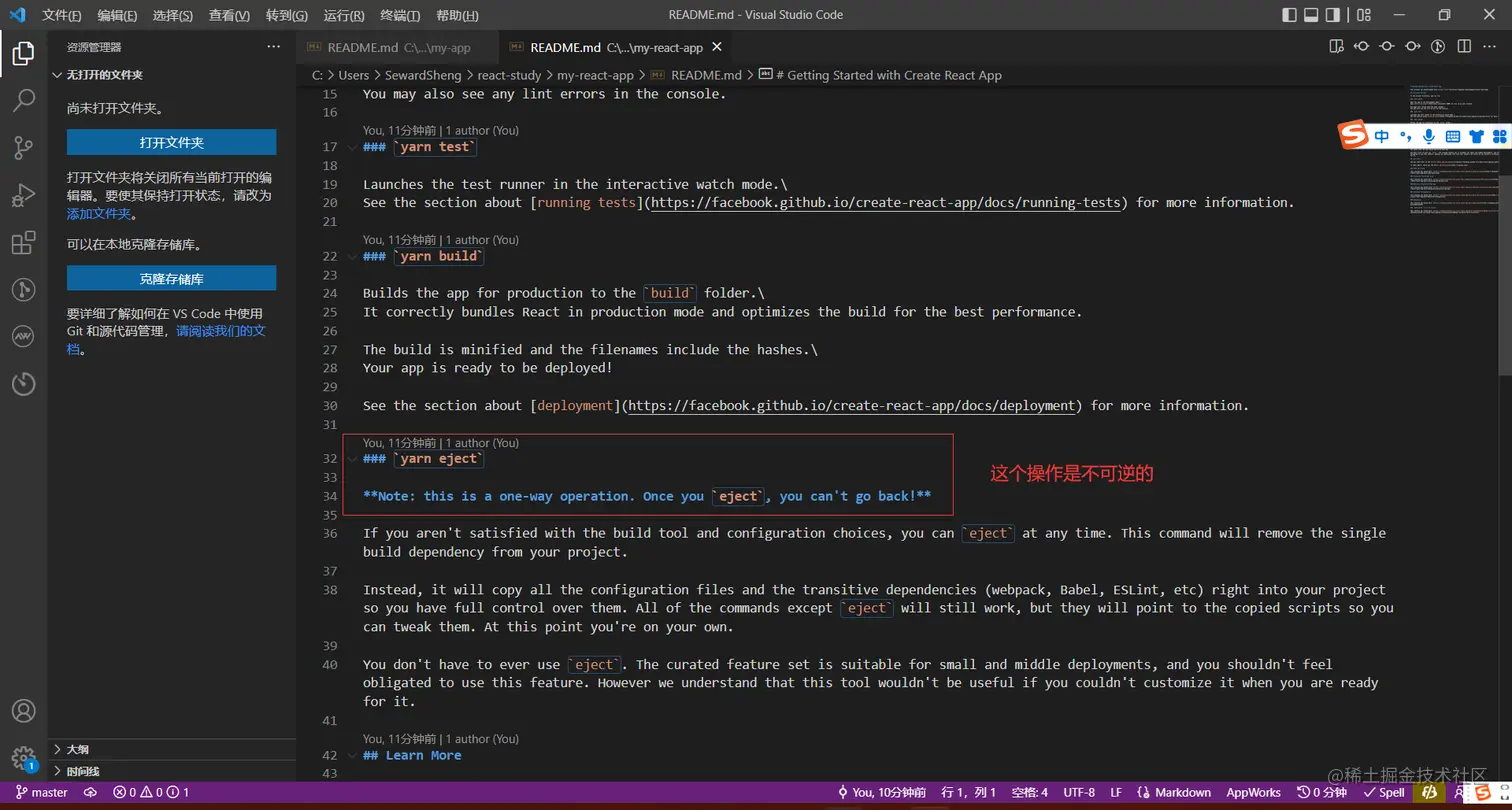Open the Source Control view
Screen dimensions: 1512x810
(23, 148)
